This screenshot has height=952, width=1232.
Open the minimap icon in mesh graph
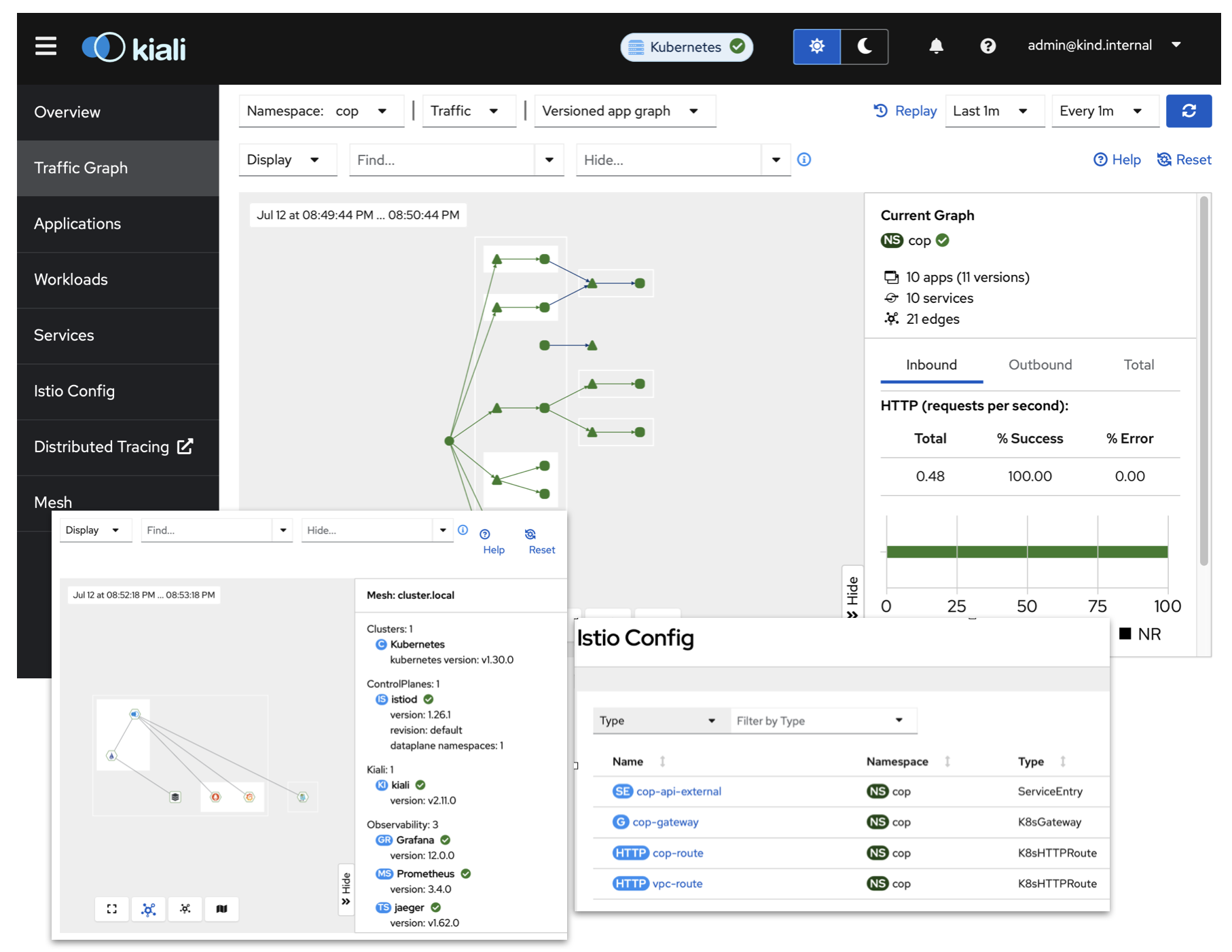click(x=221, y=909)
